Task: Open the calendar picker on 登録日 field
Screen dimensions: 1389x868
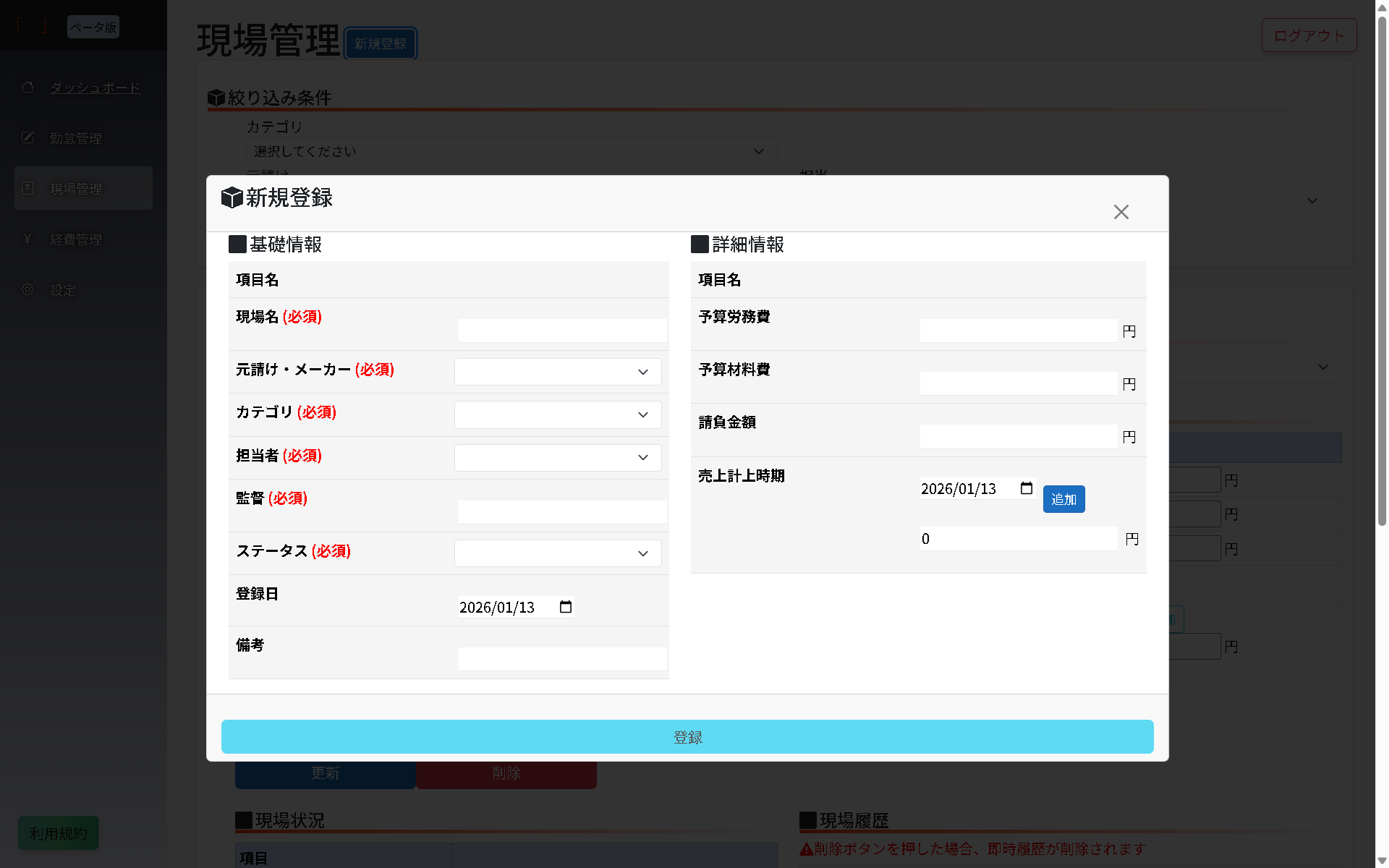Action: [565, 607]
